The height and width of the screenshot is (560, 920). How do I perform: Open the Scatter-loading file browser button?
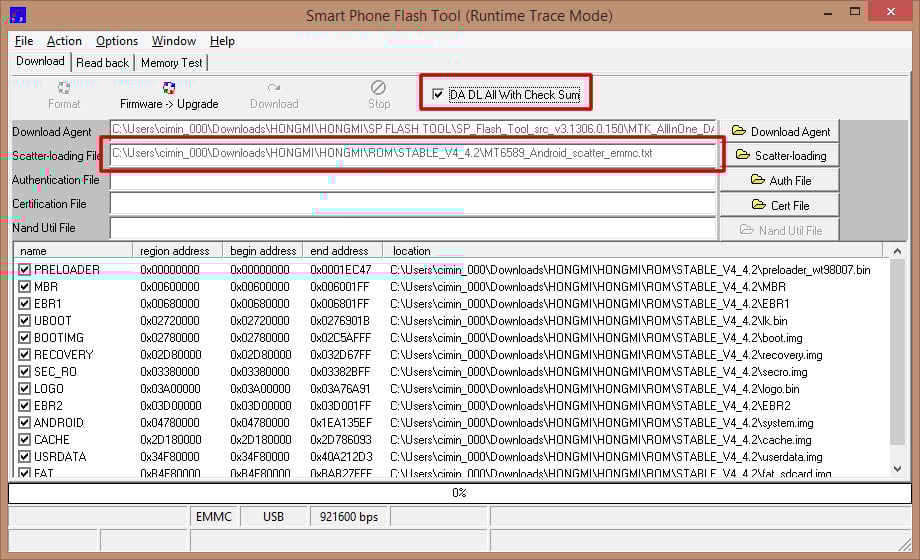tap(779, 156)
